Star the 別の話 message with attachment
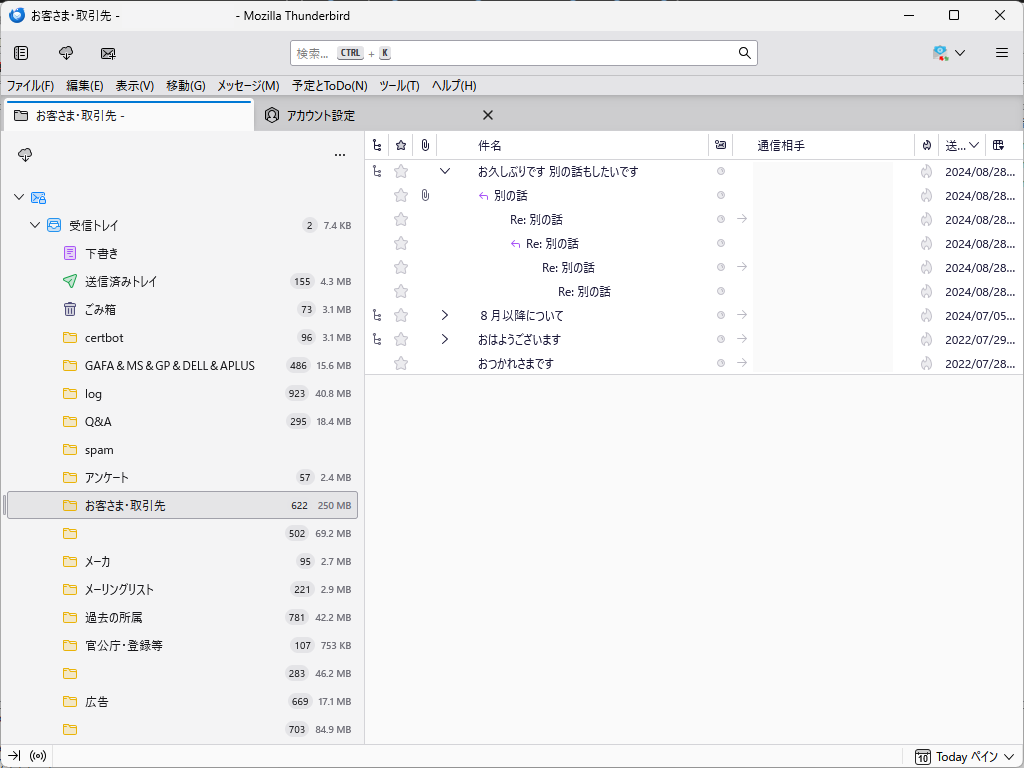This screenshot has height=768, width=1024. coord(401,195)
